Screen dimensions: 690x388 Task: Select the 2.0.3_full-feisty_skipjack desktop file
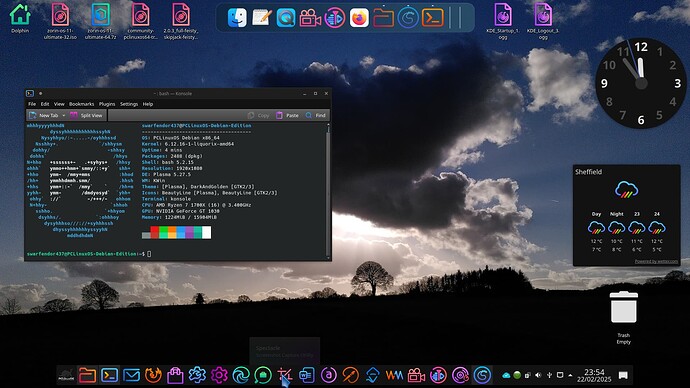181,21
